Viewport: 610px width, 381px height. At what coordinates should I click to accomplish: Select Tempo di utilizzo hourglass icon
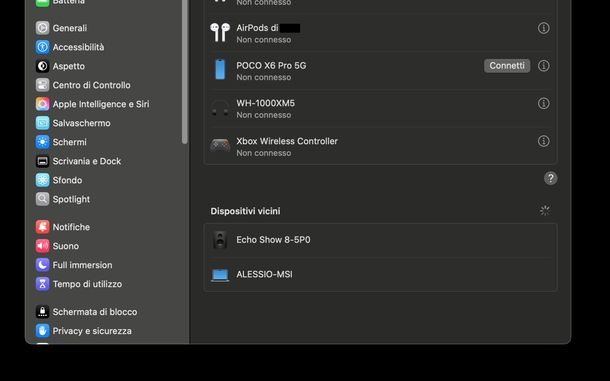click(x=42, y=284)
